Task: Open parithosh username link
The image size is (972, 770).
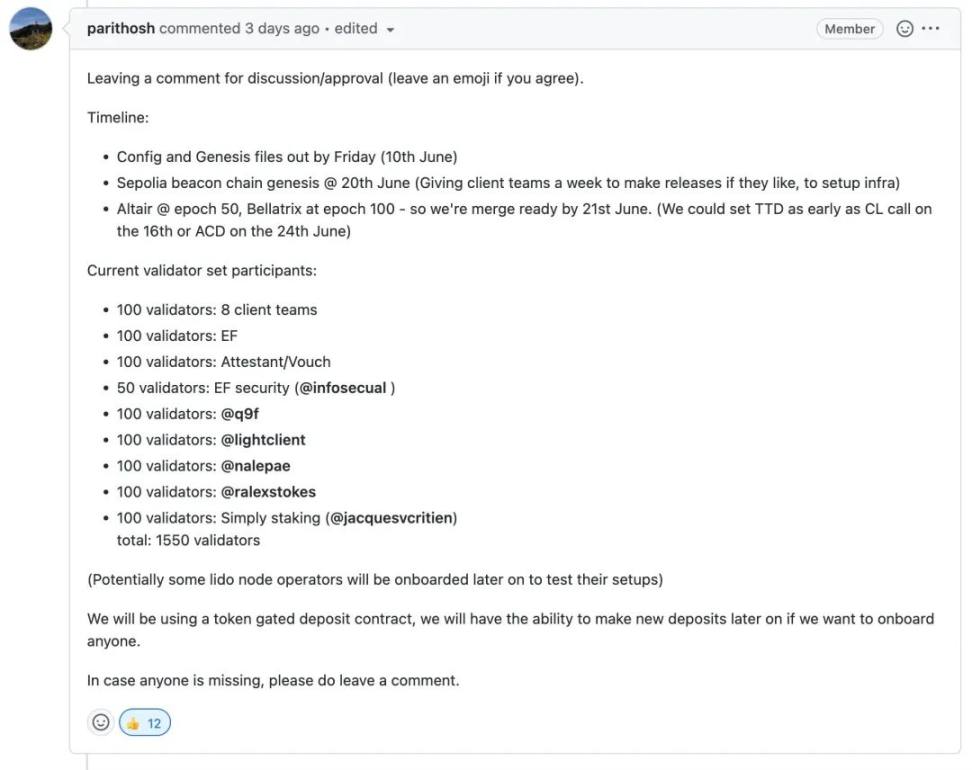Action: [x=120, y=29]
